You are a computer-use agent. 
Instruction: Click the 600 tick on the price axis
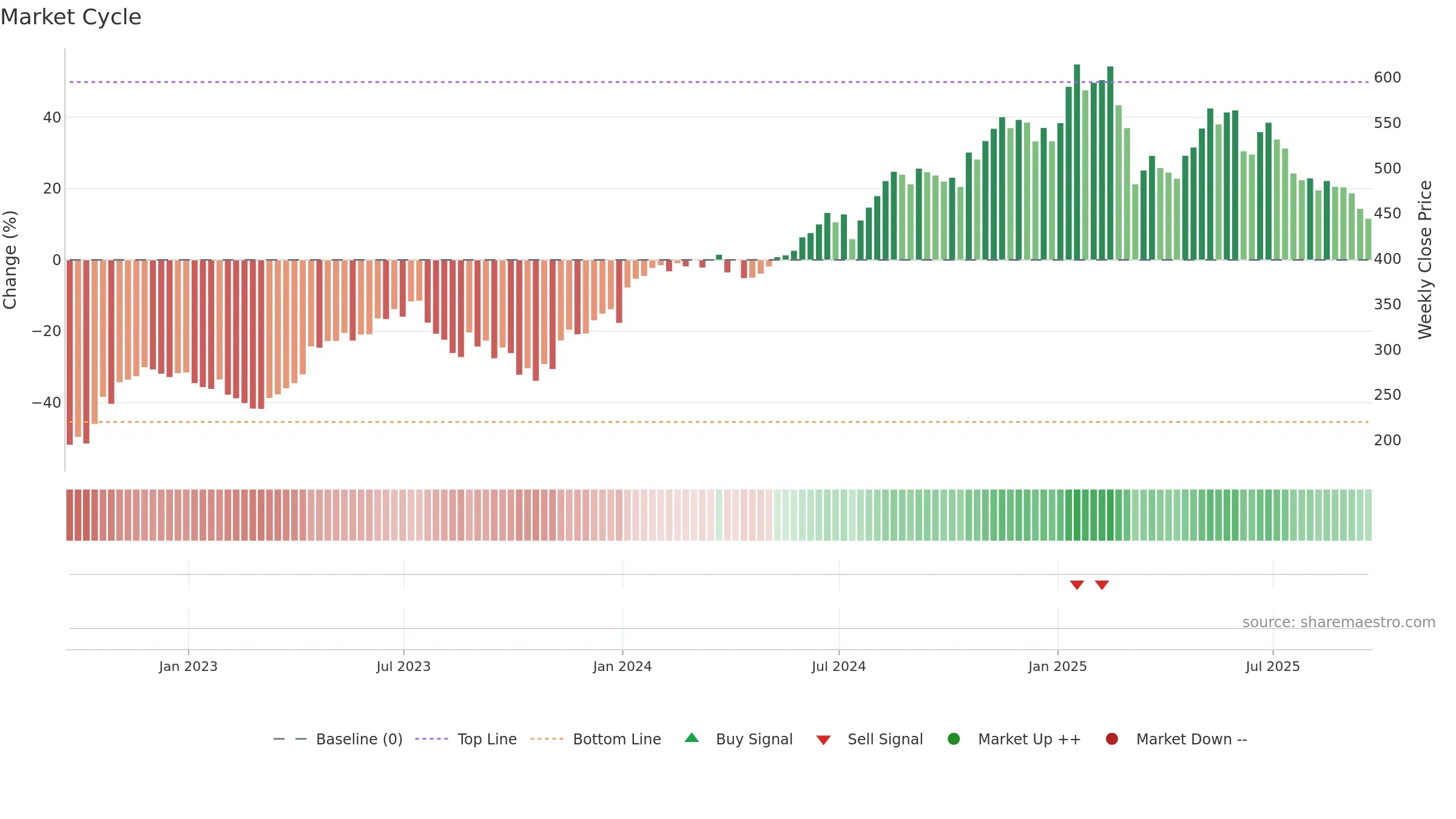click(x=1387, y=78)
